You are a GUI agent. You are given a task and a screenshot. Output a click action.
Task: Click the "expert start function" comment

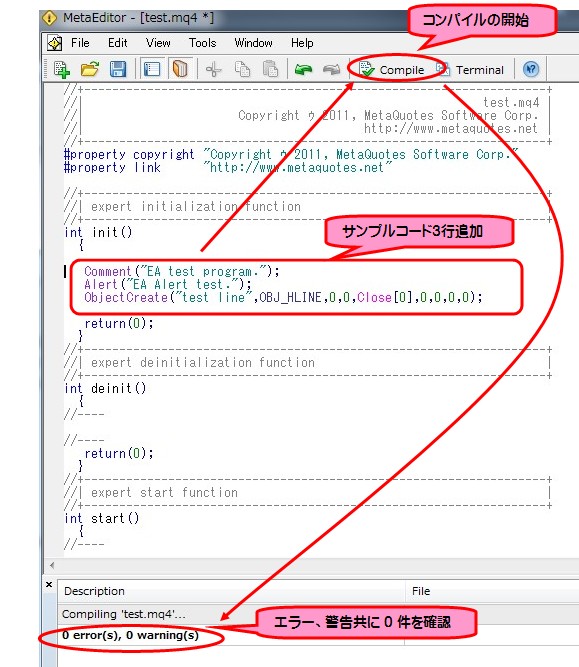(x=164, y=493)
